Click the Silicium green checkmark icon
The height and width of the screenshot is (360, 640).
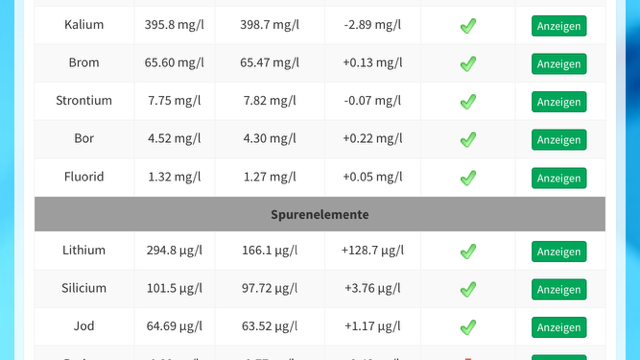tap(468, 289)
